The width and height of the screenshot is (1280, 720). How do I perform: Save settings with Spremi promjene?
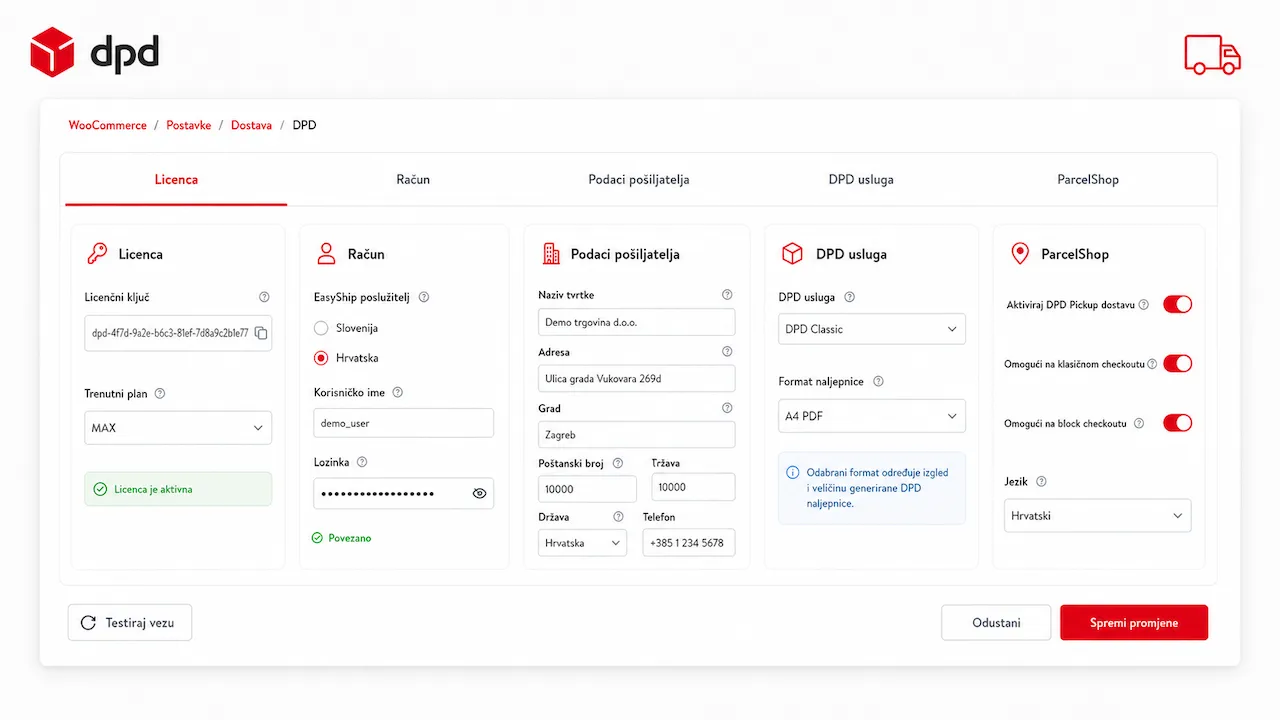click(1134, 622)
